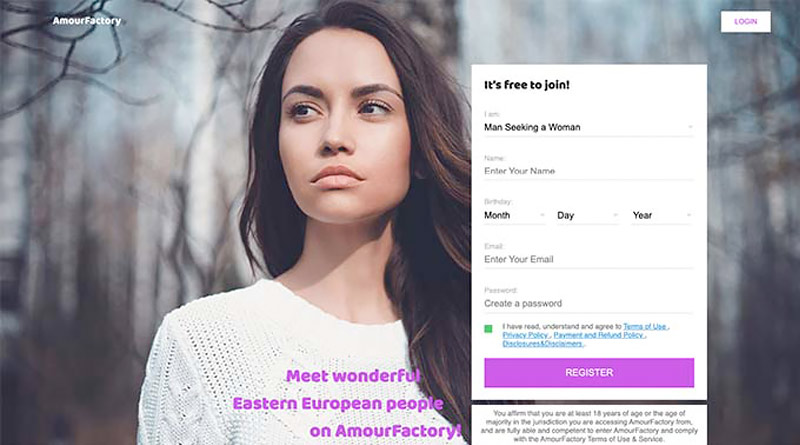Click the chevron arrow of the 'I am' selector

click(x=690, y=127)
